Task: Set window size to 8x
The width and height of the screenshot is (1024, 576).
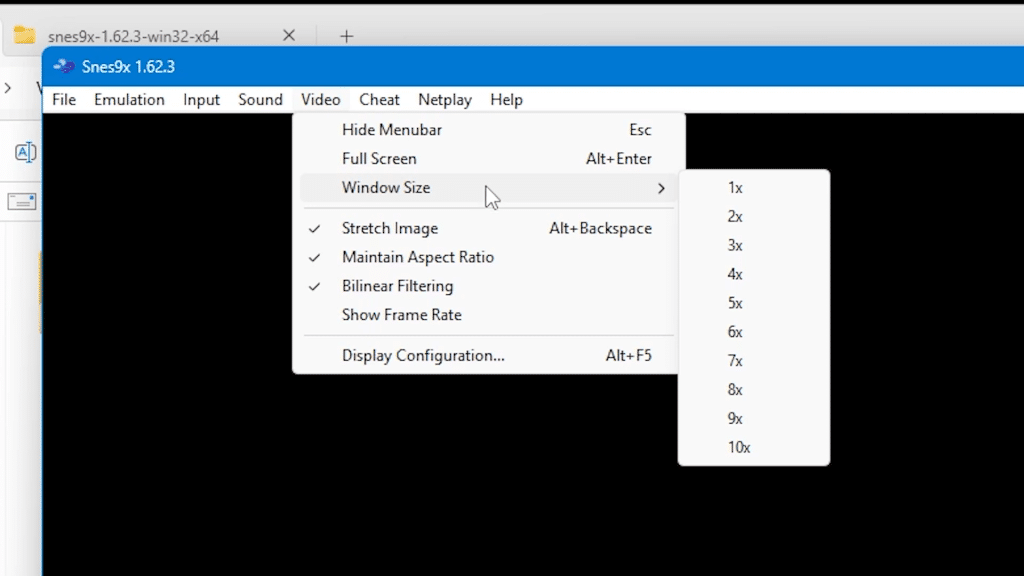Action: pos(754,390)
